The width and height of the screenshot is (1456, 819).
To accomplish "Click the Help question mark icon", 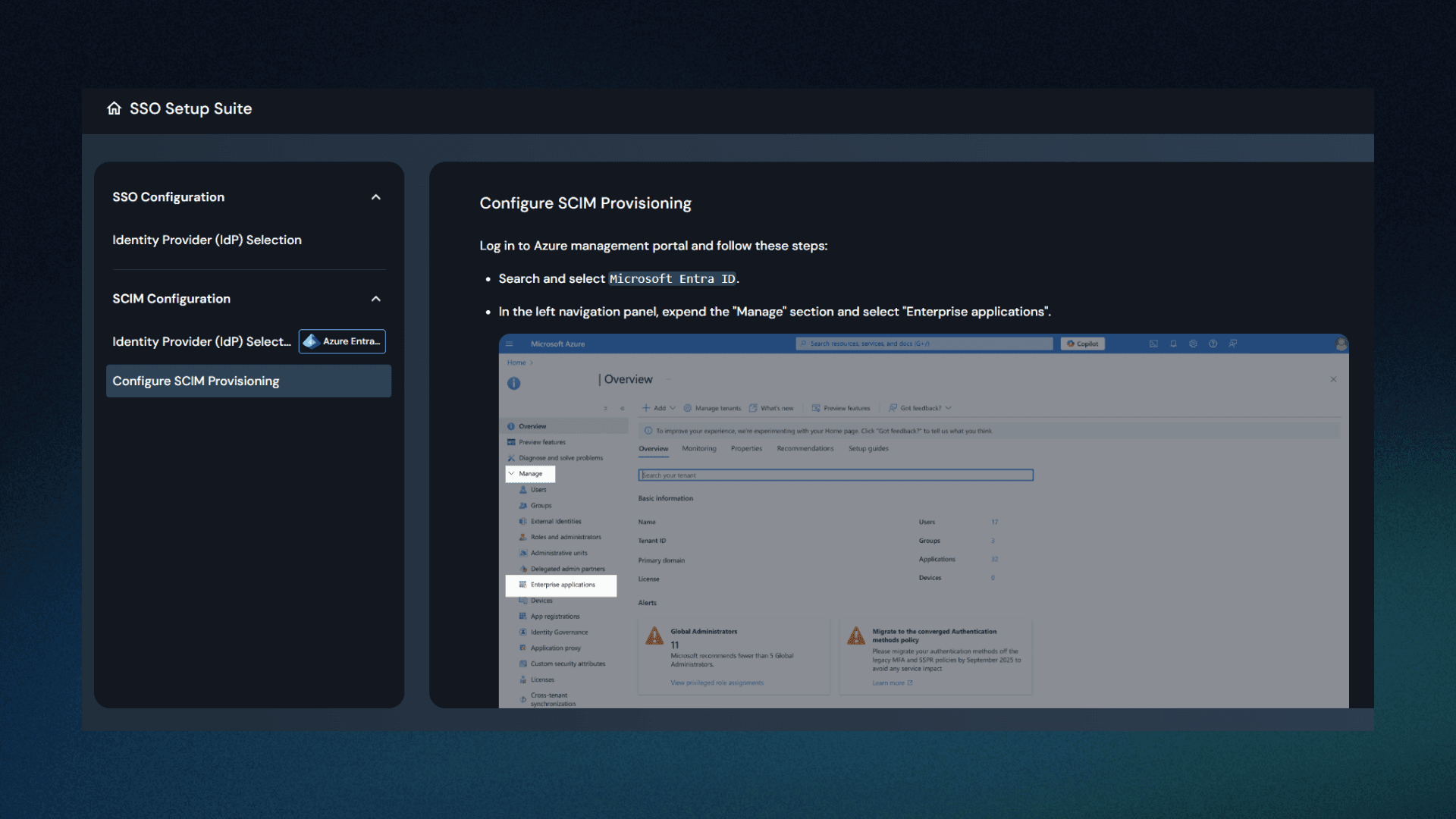I will click(1213, 344).
